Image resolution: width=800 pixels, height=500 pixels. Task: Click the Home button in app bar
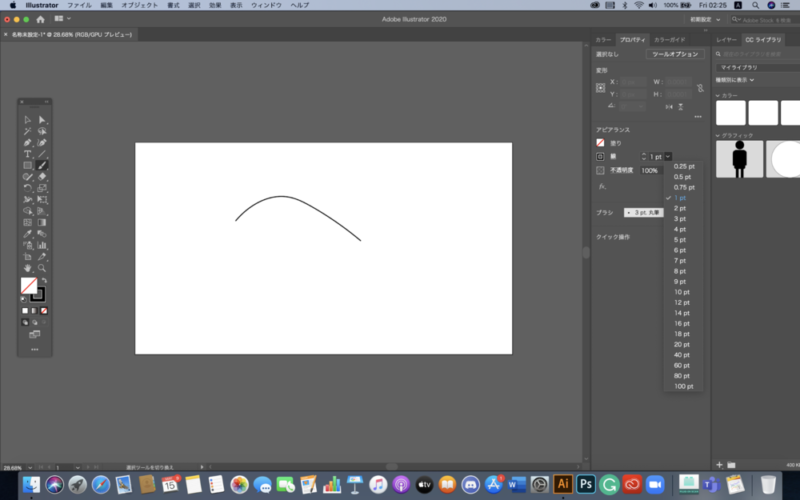pos(40,19)
